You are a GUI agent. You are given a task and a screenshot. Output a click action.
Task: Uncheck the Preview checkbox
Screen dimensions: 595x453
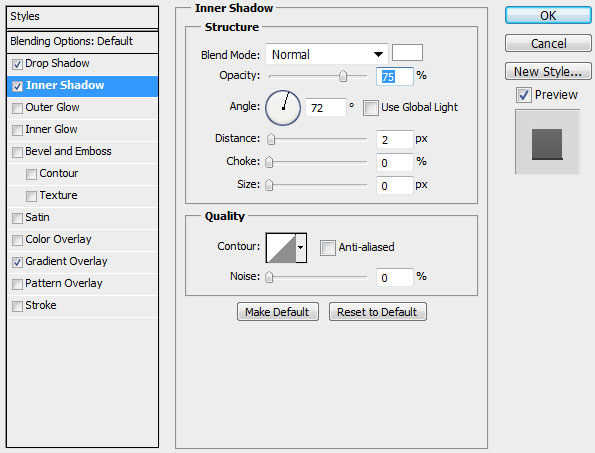[x=523, y=95]
